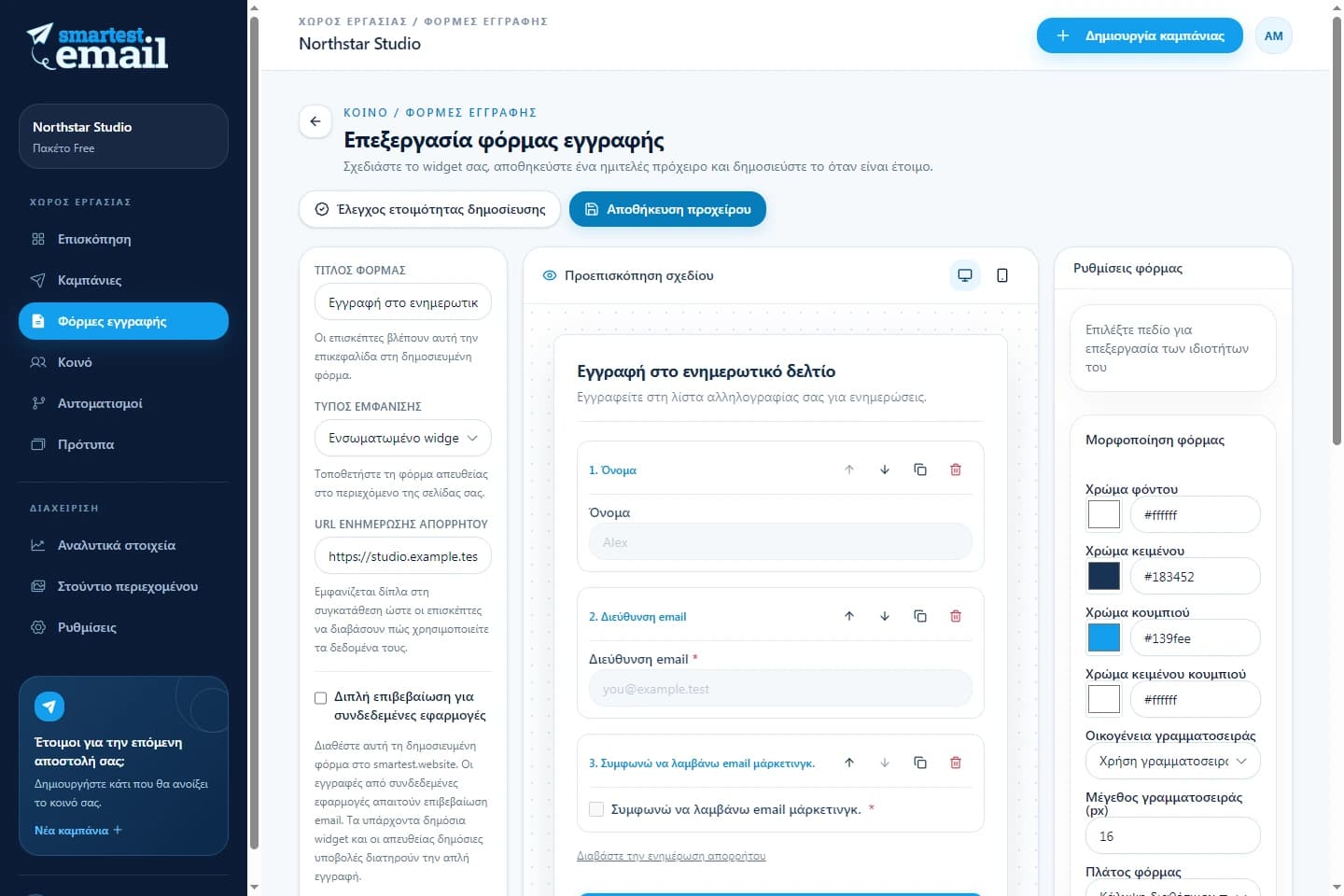This screenshot has width=1344, height=896.
Task: Open the Οικογένεια γραμματοσειράς dropdown
Action: pos(1173,761)
